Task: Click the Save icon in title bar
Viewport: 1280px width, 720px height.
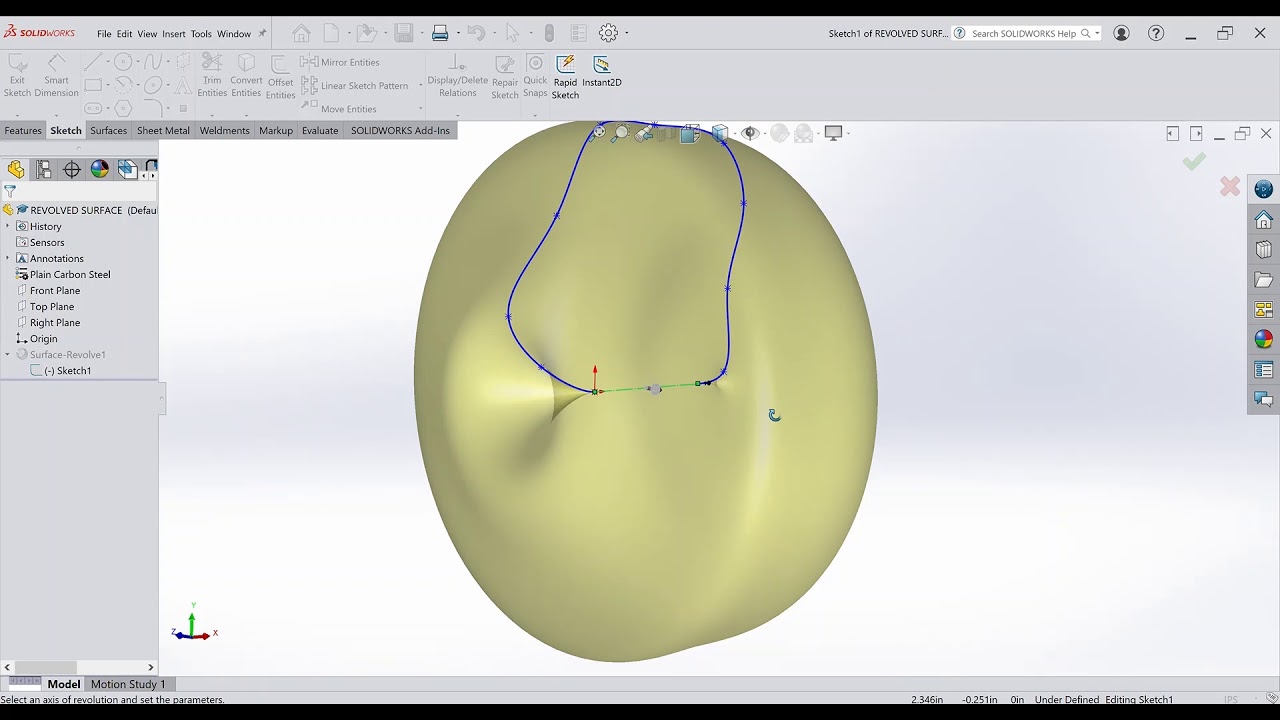Action: point(404,33)
